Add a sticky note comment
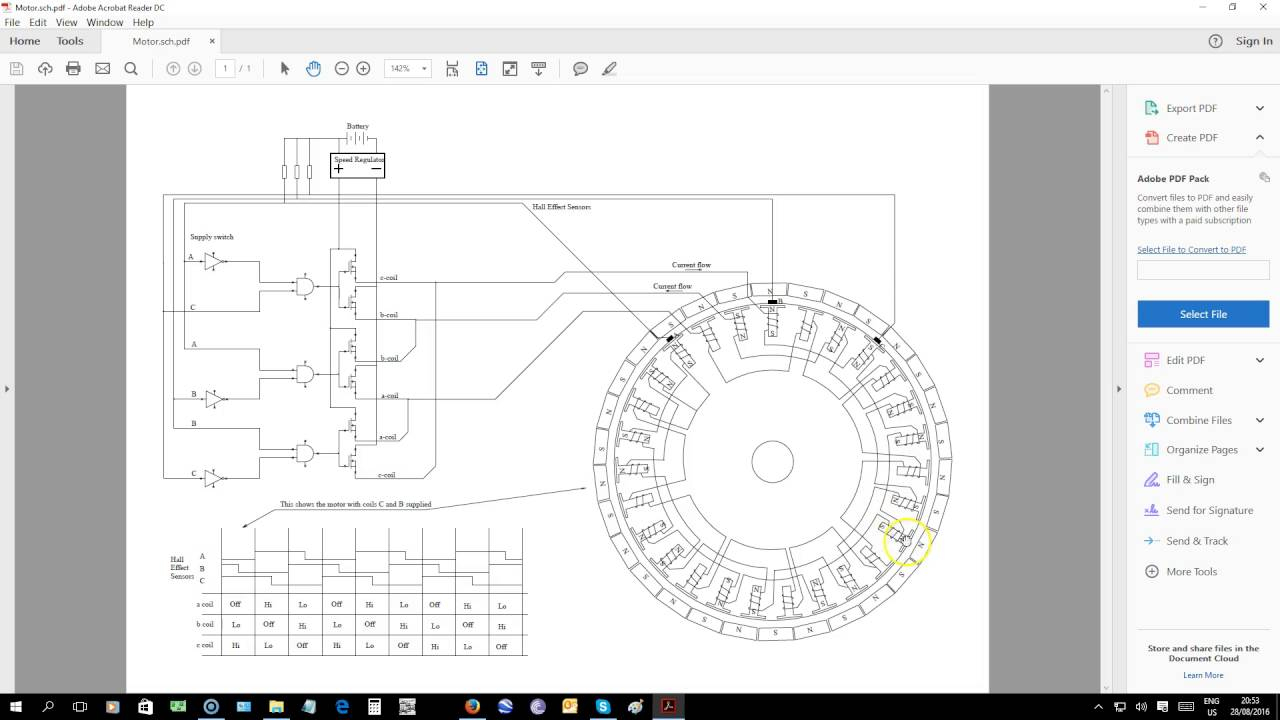 coord(580,68)
